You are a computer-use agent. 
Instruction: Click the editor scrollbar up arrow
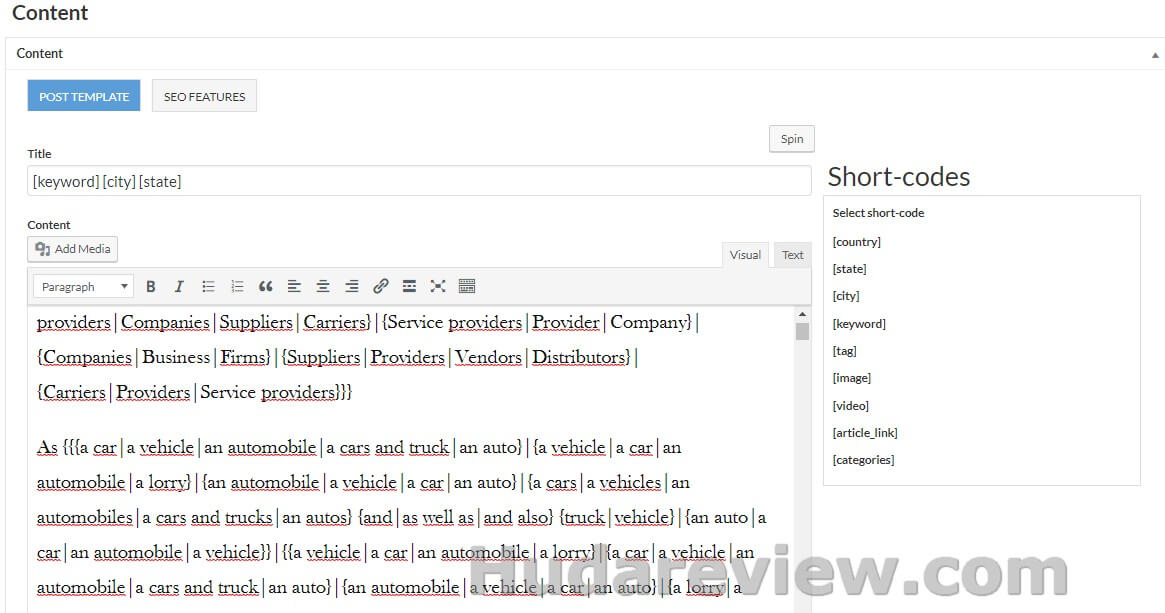tap(802, 314)
